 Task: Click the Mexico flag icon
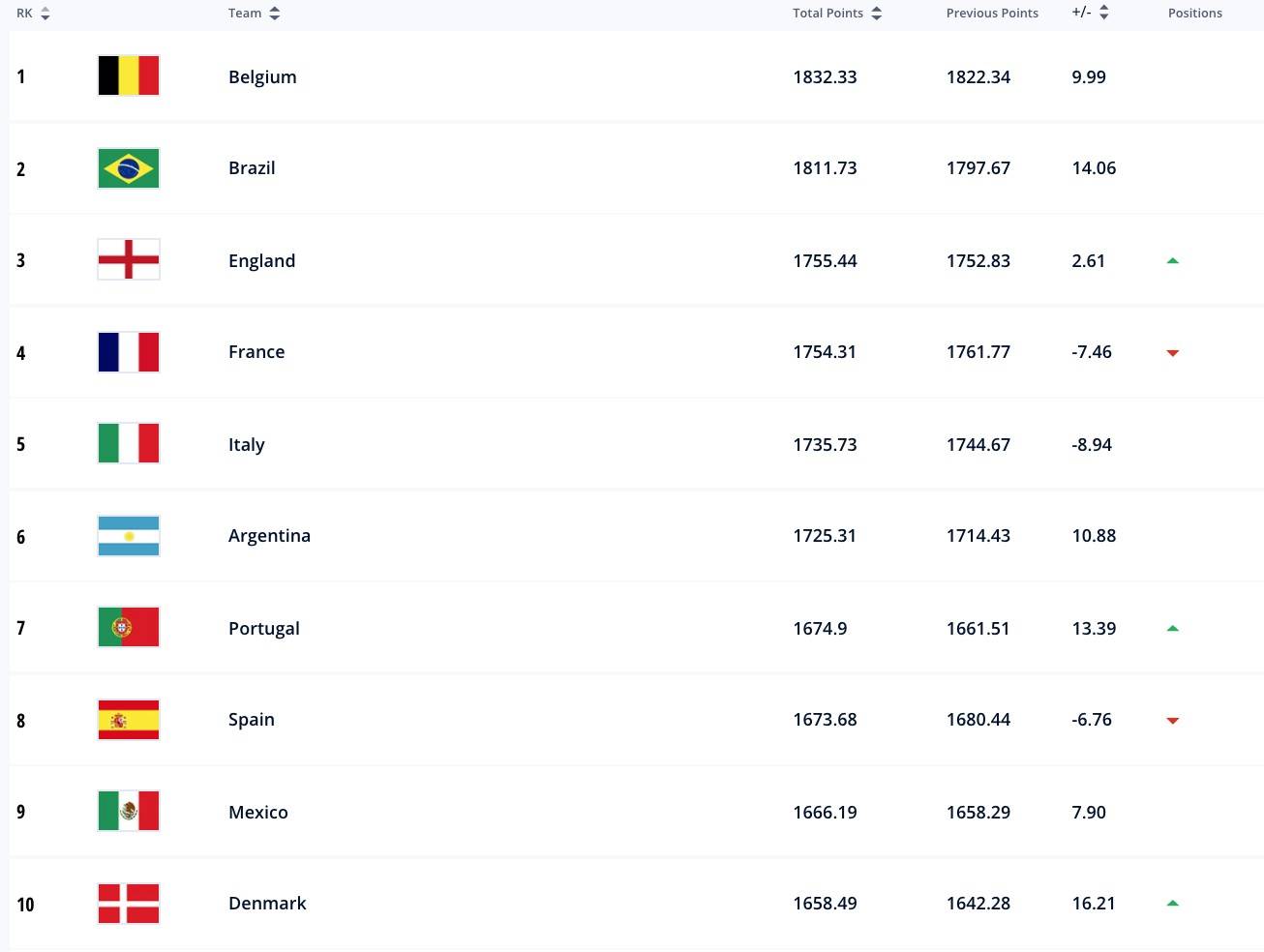[128, 811]
